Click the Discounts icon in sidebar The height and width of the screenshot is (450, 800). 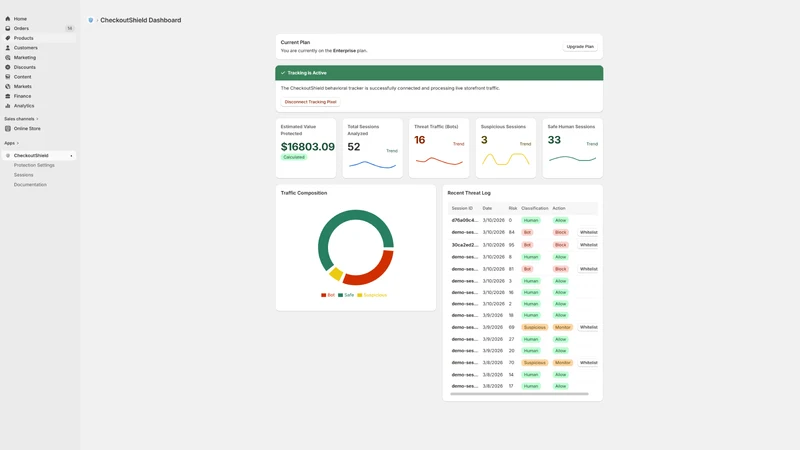8,67
